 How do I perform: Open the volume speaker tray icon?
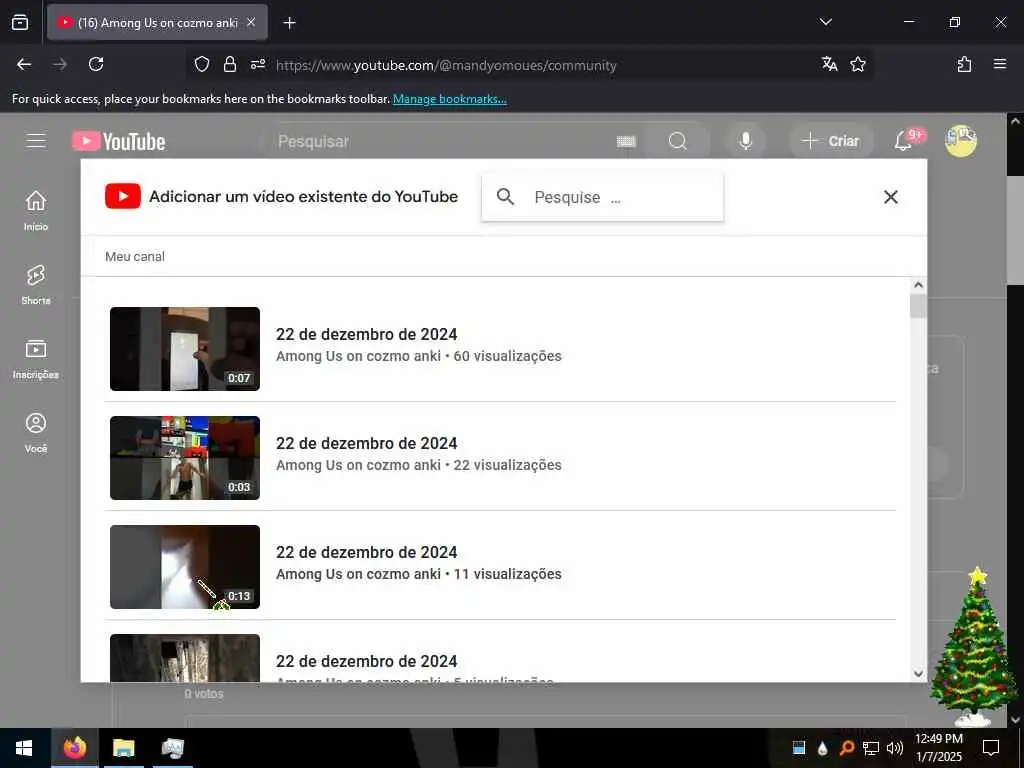click(895, 748)
